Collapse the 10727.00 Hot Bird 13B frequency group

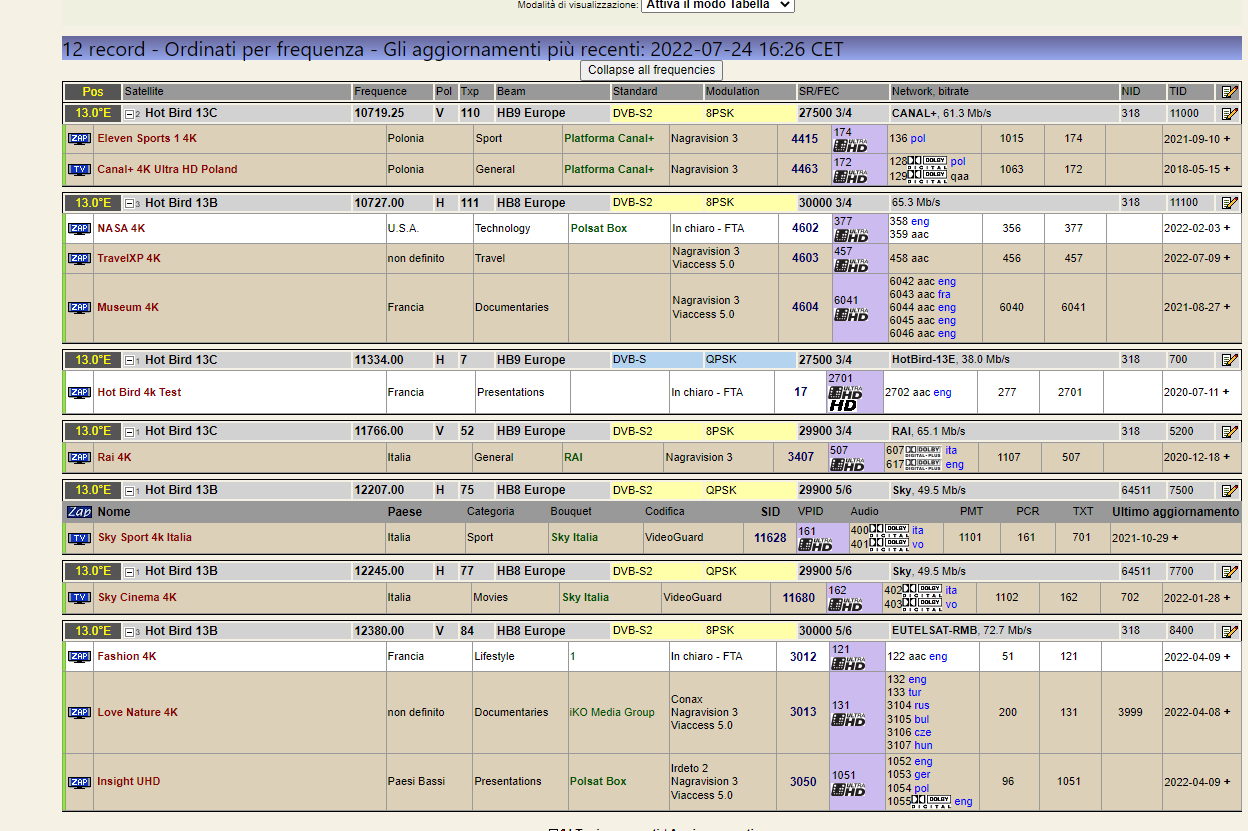pyautogui.click(x=130, y=204)
